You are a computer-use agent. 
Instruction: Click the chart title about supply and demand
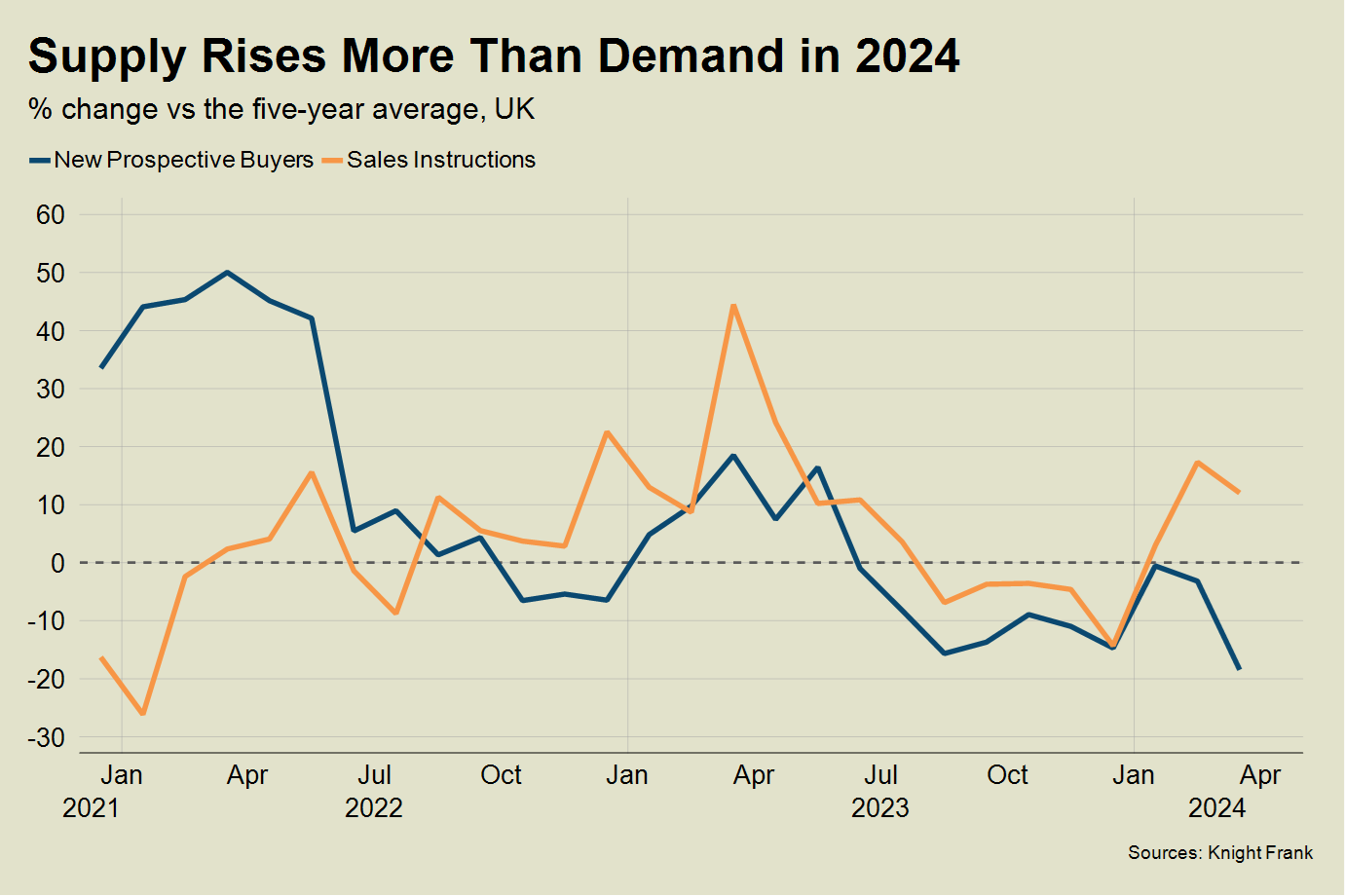(x=493, y=56)
